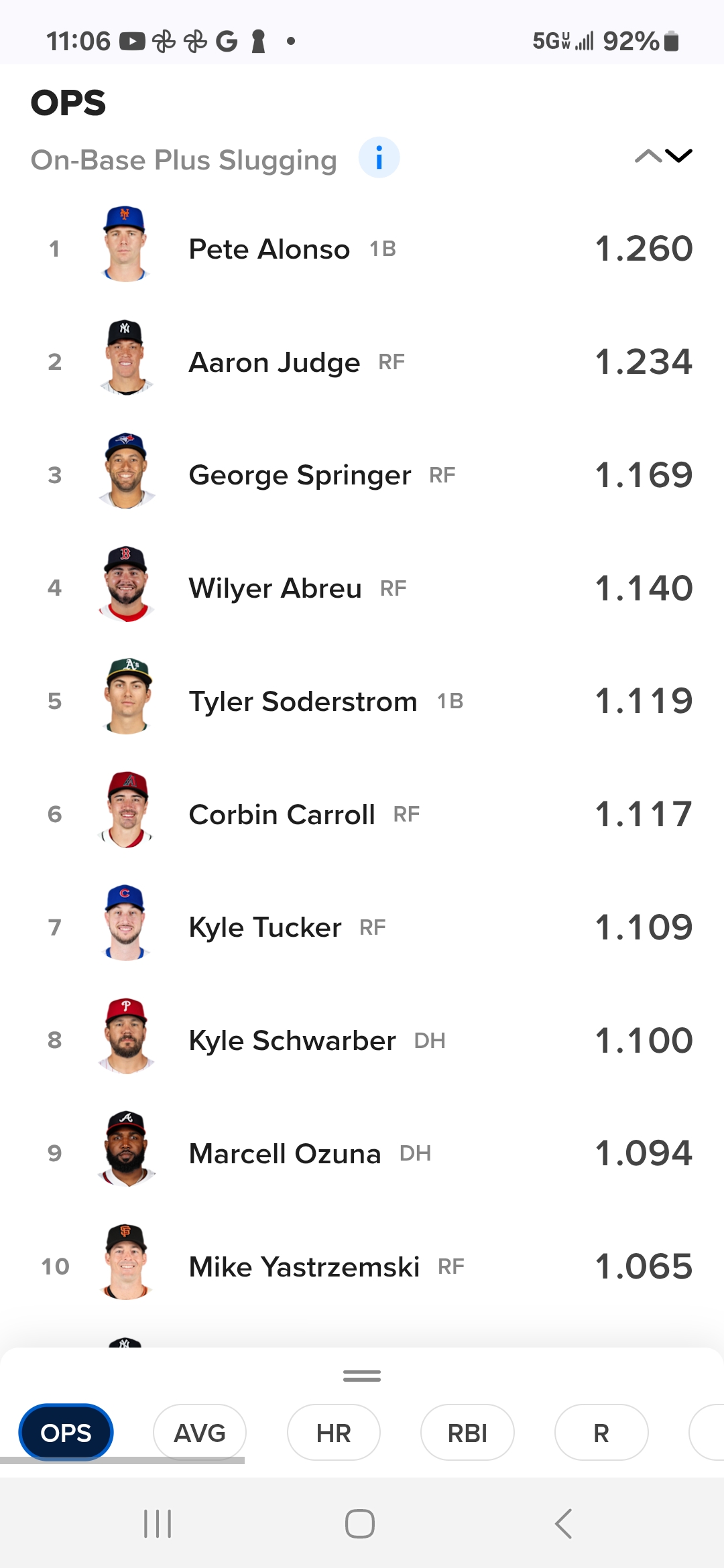Switch to the RBI stat chip
Screen dimensions: 724x1568
click(467, 1433)
